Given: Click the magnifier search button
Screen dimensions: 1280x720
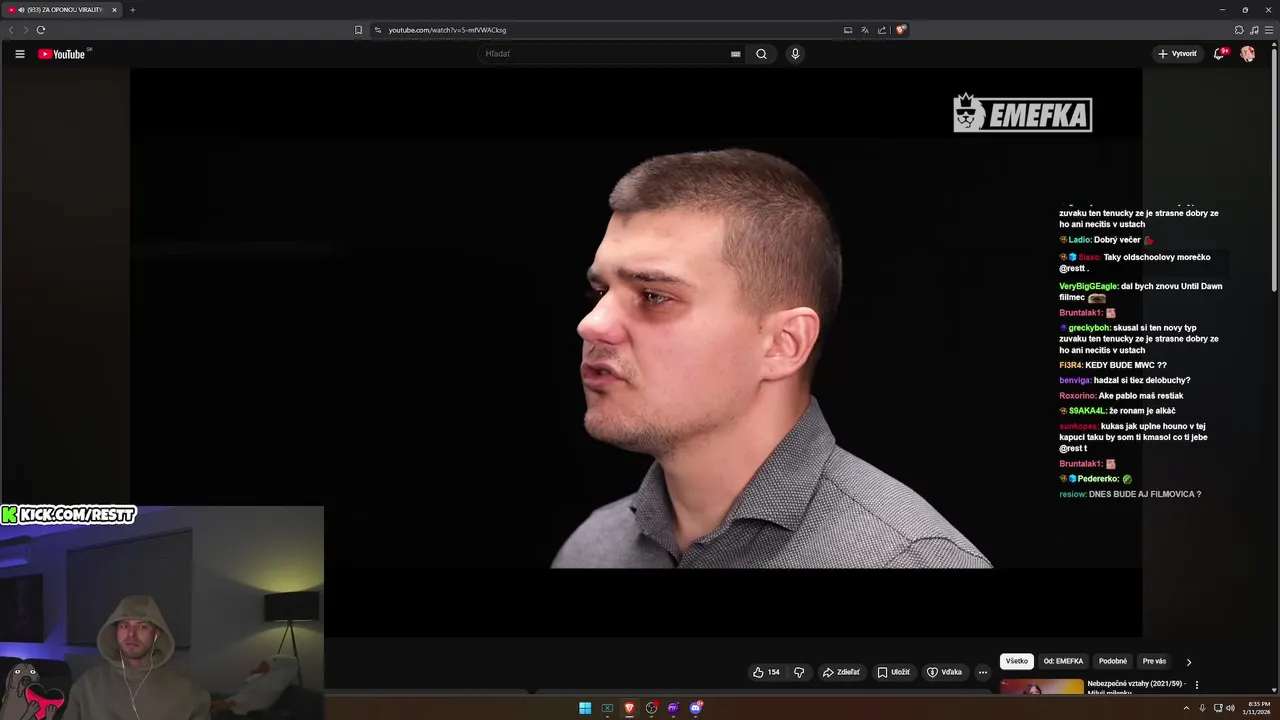Looking at the screenshot, I should point(761,54).
